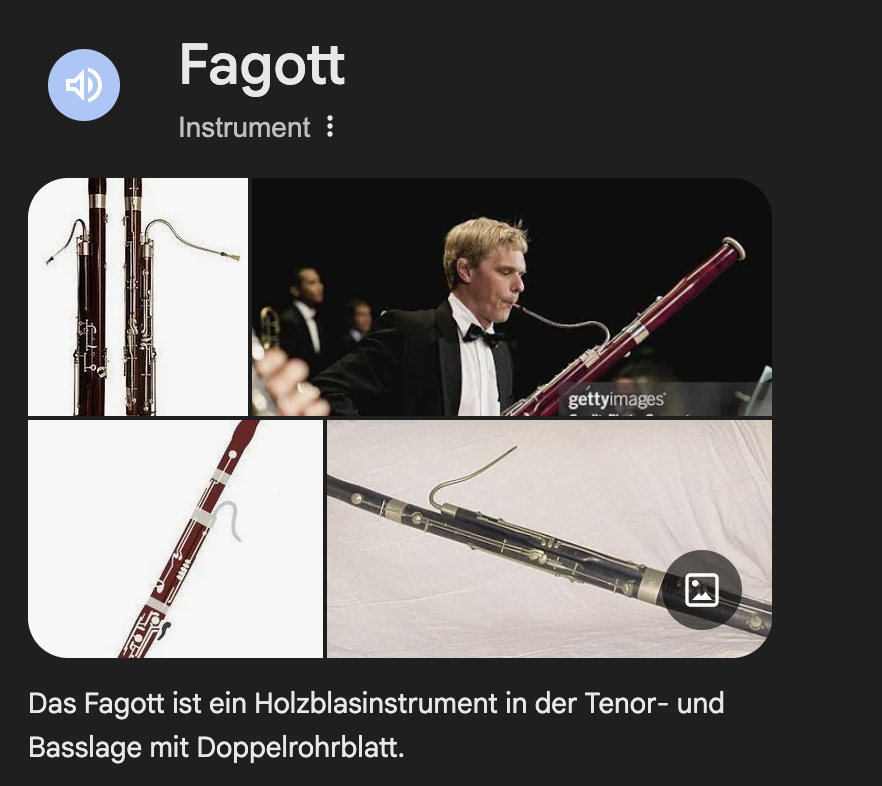This screenshot has height=786, width=882.
Task: Click the bassoon bell in the concert photo
Action: pyautogui.click(x=734, y=248)
